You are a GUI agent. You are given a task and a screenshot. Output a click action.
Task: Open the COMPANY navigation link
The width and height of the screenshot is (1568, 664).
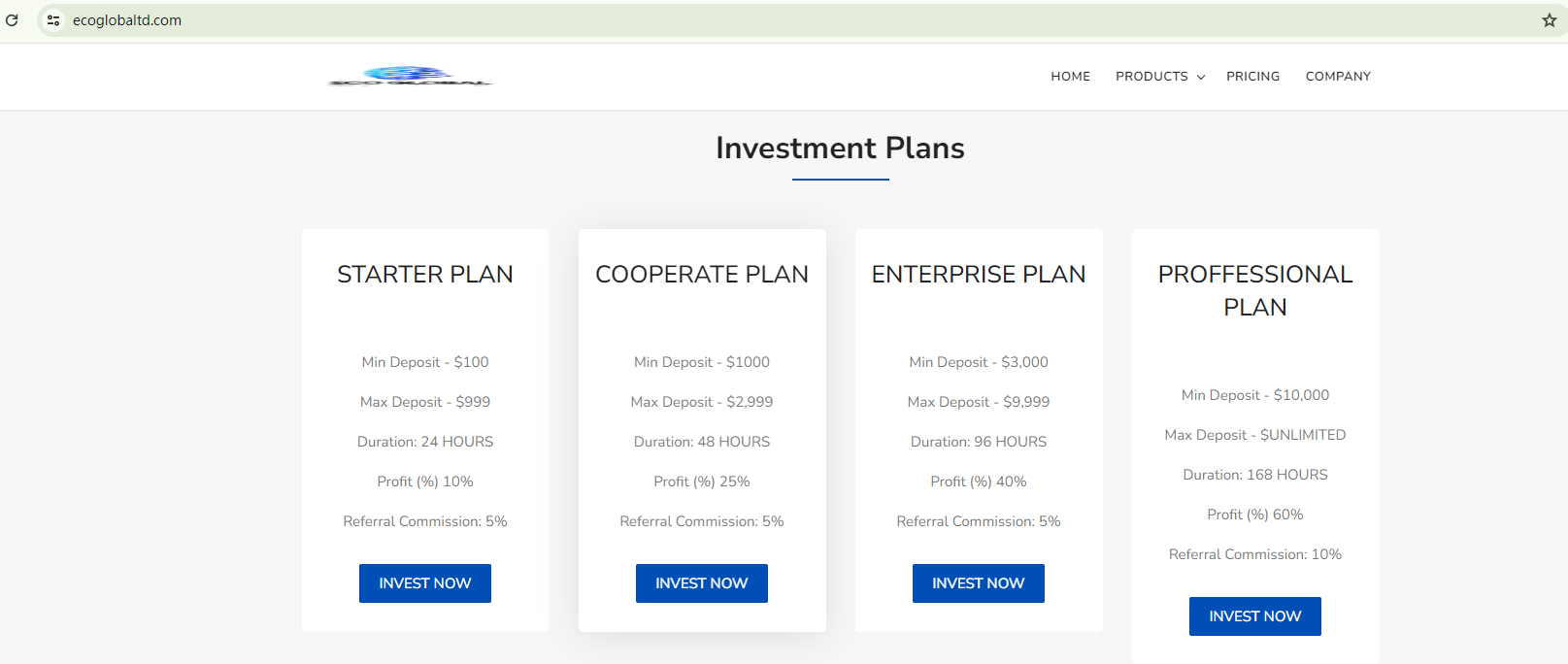tap(1338, 76)
